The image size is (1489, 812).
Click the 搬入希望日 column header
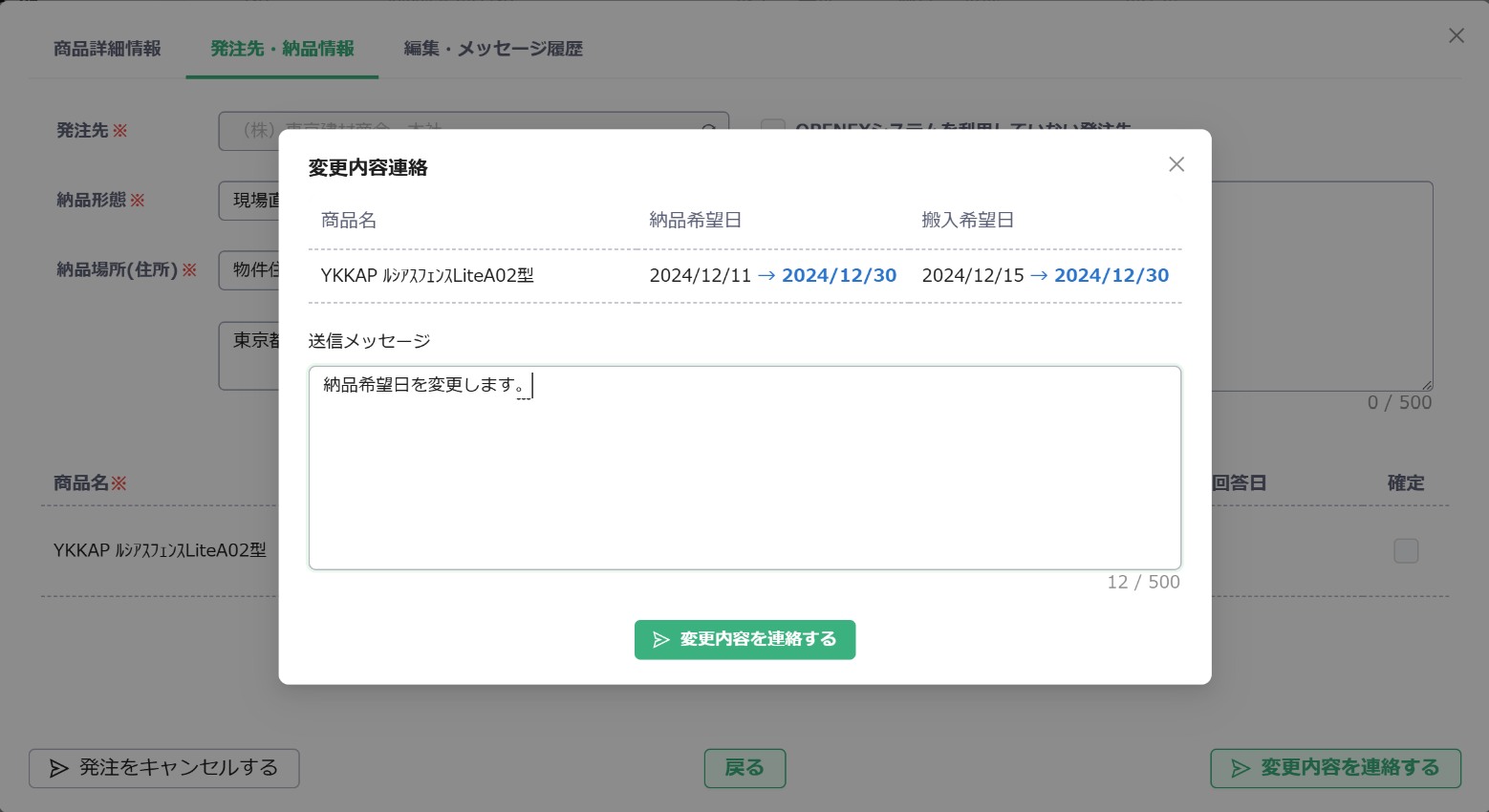[968, 221]
